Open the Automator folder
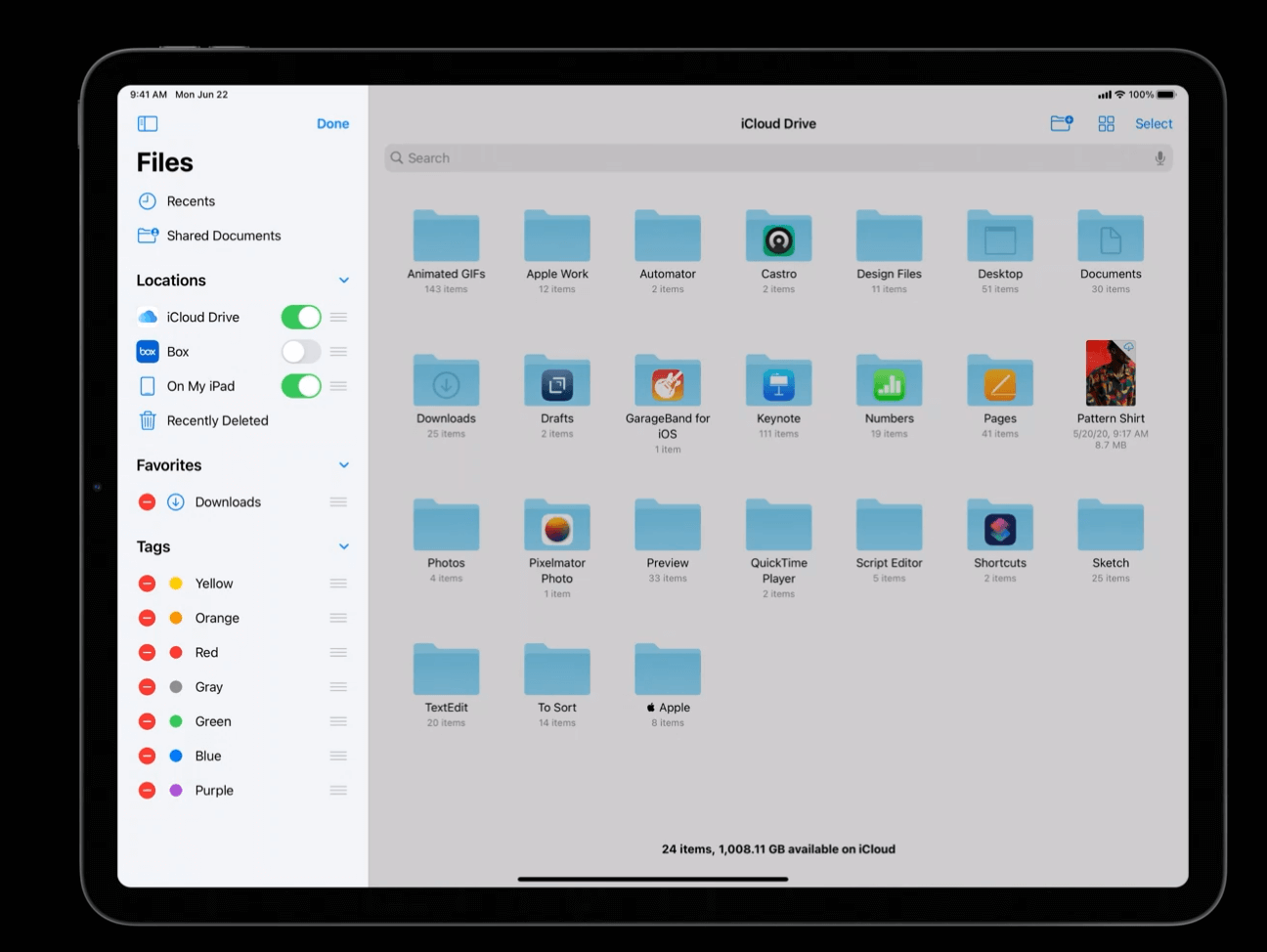 [x=668, y=236]
